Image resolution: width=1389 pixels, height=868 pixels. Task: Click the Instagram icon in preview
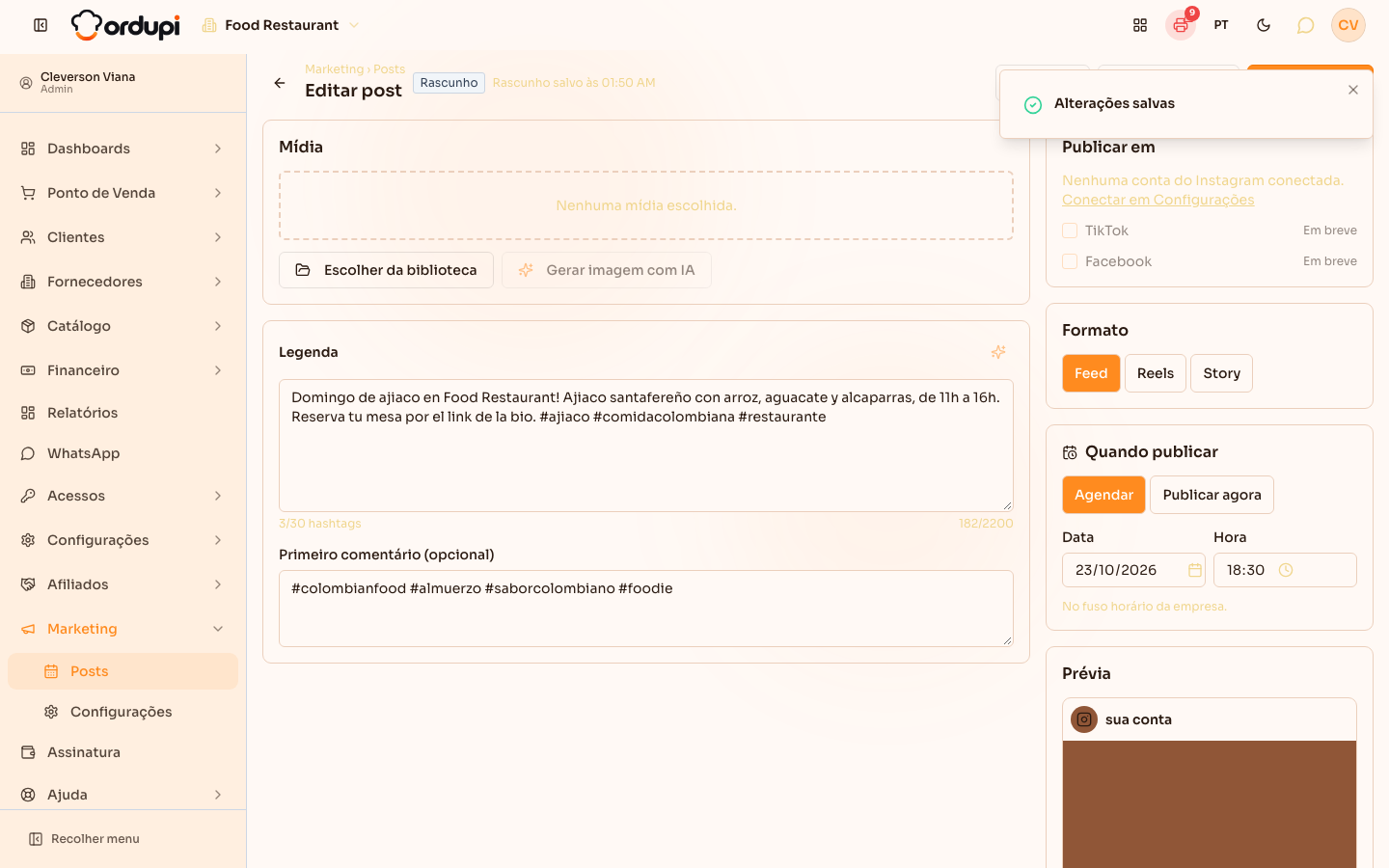pos(1084,719)
